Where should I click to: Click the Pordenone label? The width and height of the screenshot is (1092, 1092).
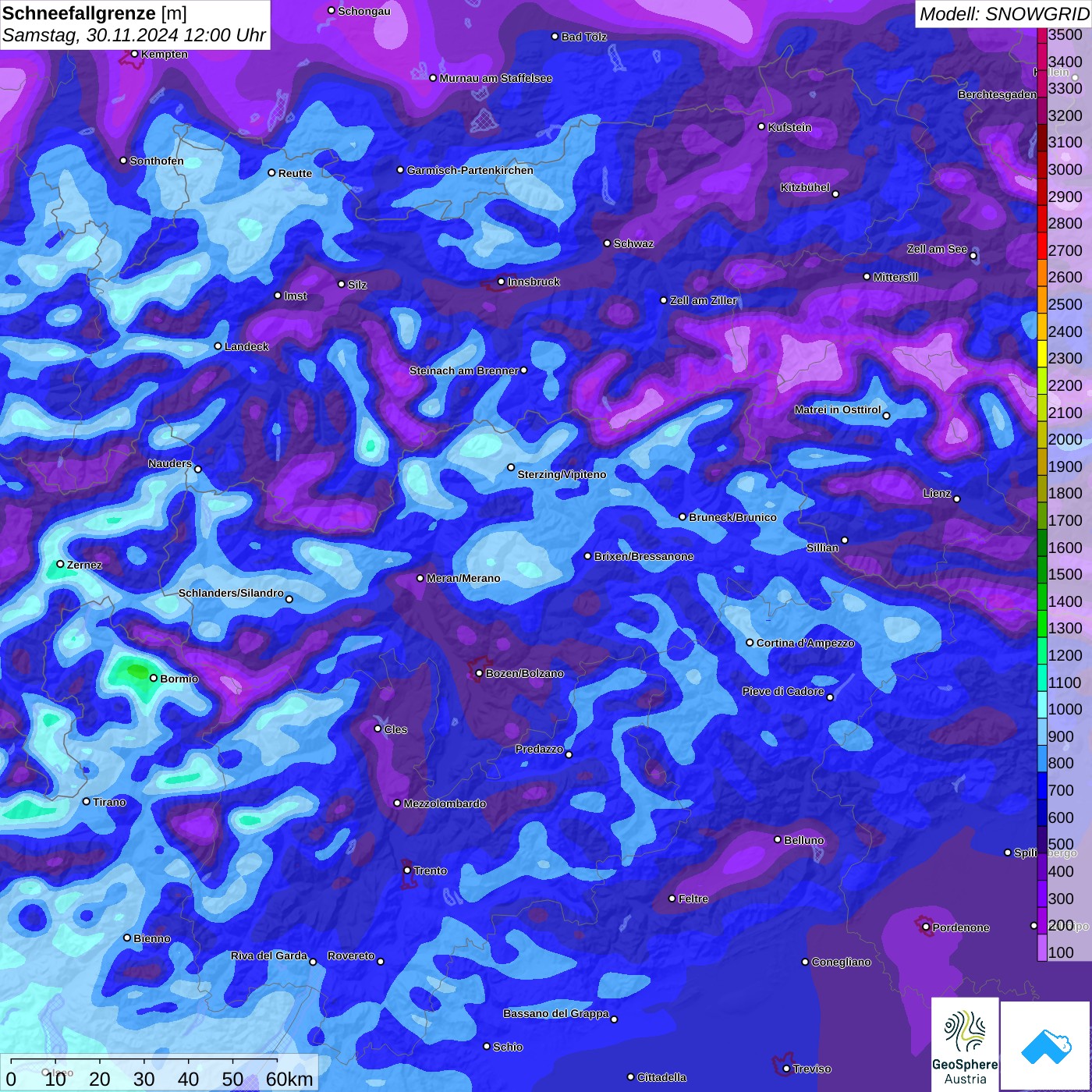pyautogui.click(x=961, y=927)
